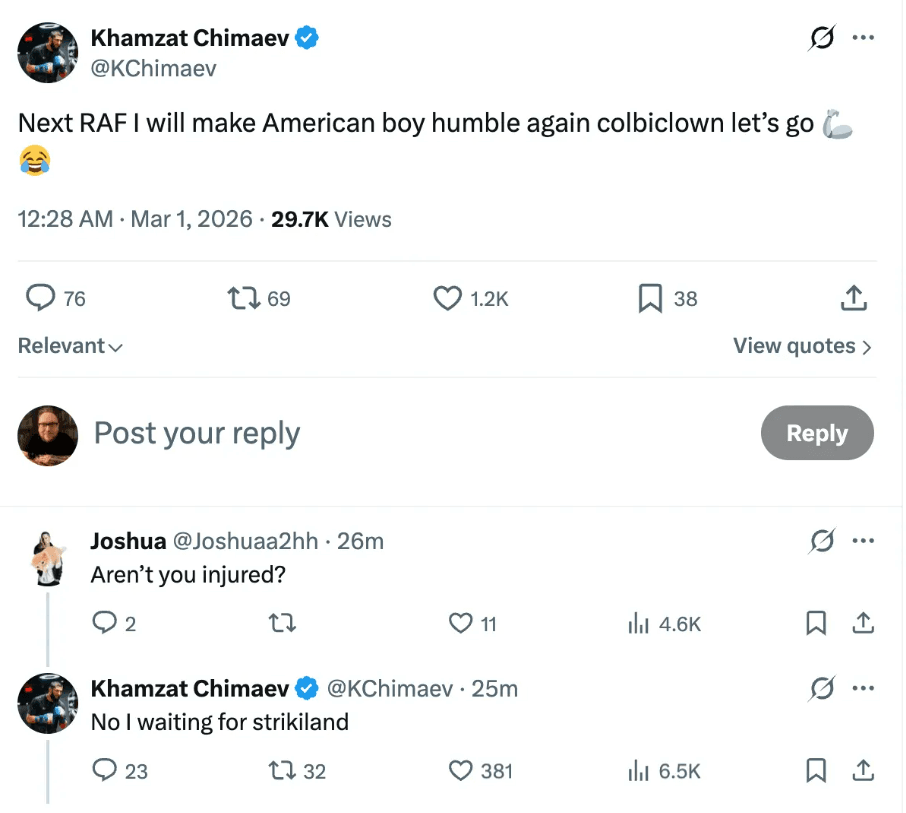The width and height of the screenshot is (906, 813).
Task: Click the Grok icon on main post
Action: 822,39
